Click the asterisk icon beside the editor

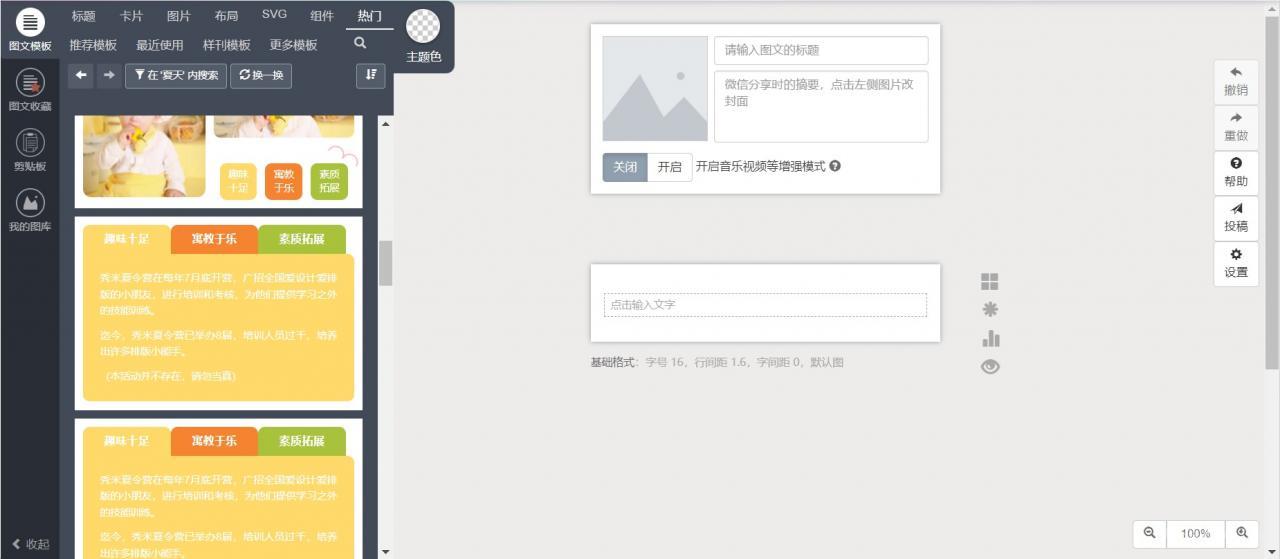(990, 310)
